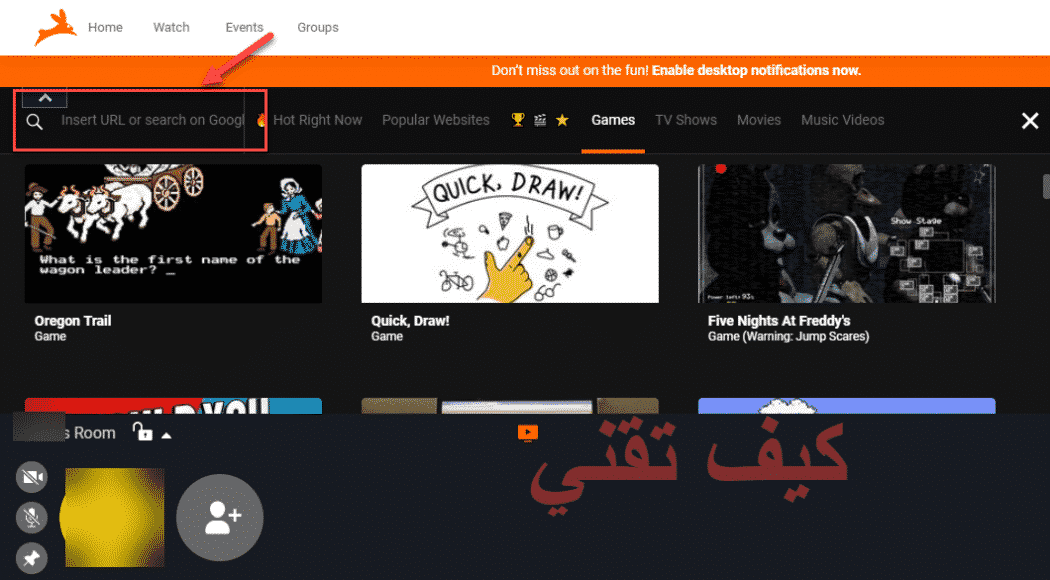The height and width of the screenshot is (580, 1050).
Task: Click the pin icon
Action: pyautogui.click(x=31, y=558)
